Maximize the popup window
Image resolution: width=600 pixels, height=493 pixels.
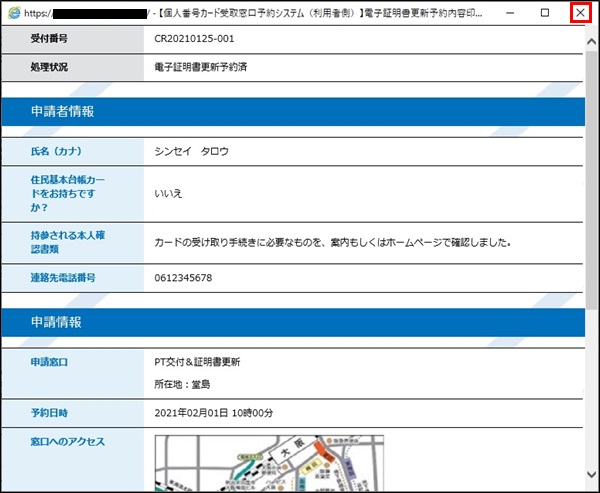coord(544,14)
